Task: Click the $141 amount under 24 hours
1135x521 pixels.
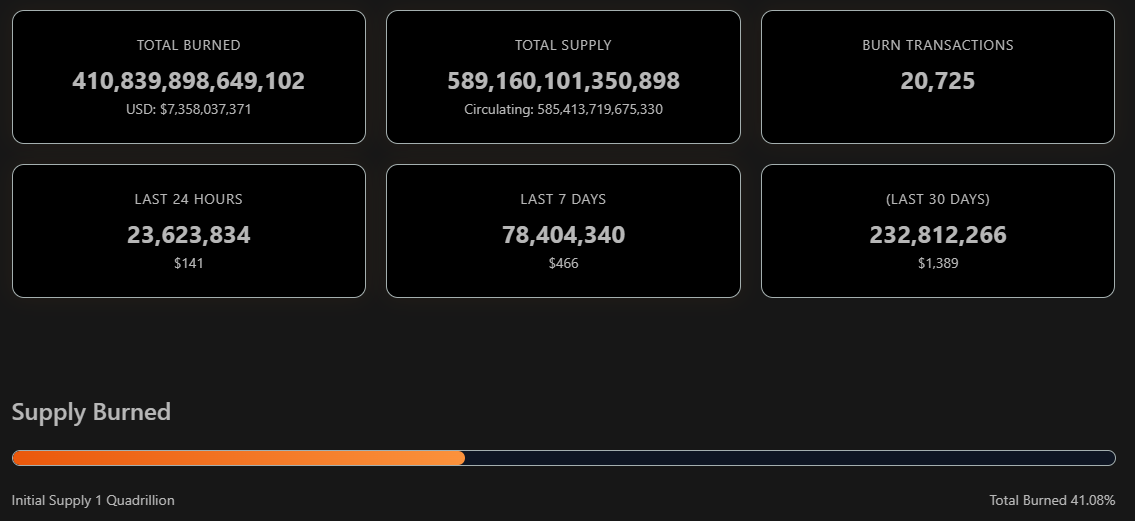Action: tap(188, 263)
